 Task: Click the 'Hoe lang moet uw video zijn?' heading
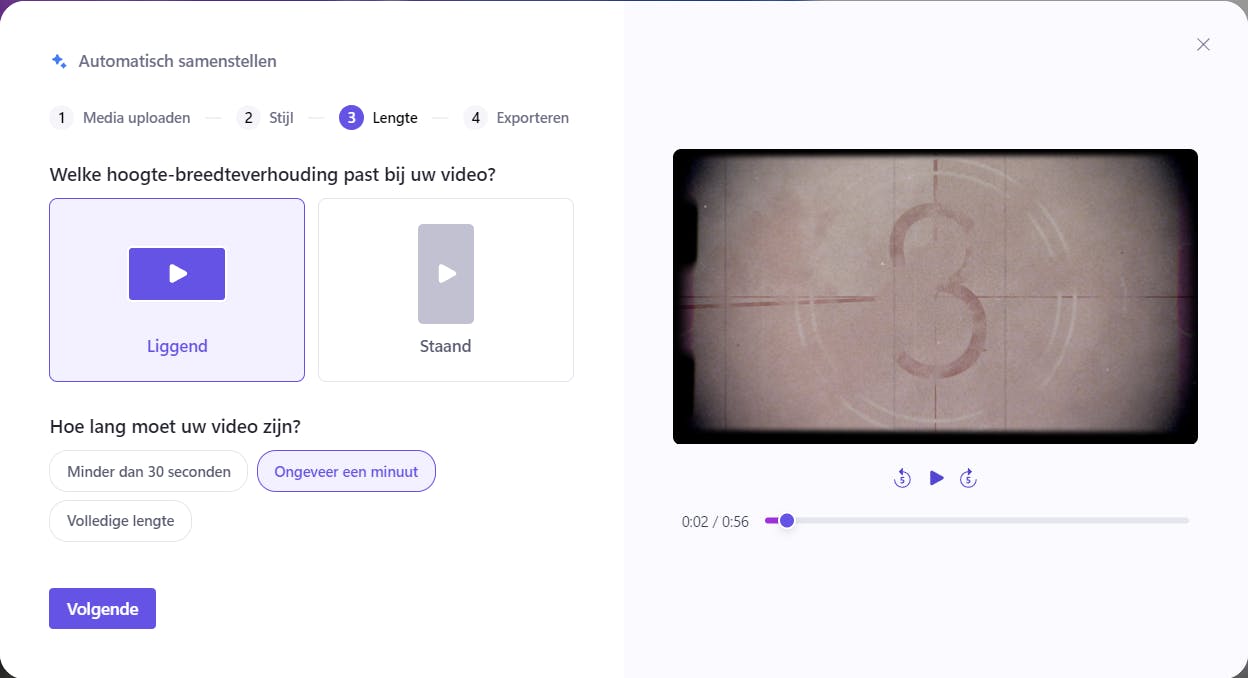click(175, 426)
